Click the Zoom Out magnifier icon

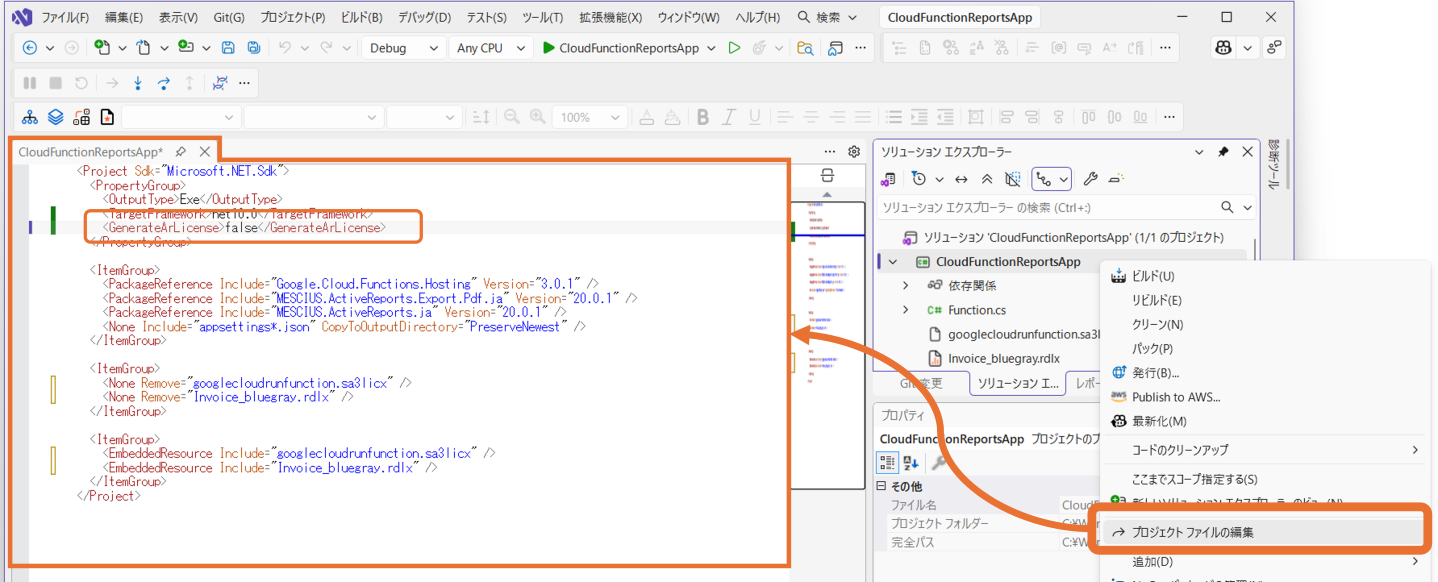[x=512, y=117]
